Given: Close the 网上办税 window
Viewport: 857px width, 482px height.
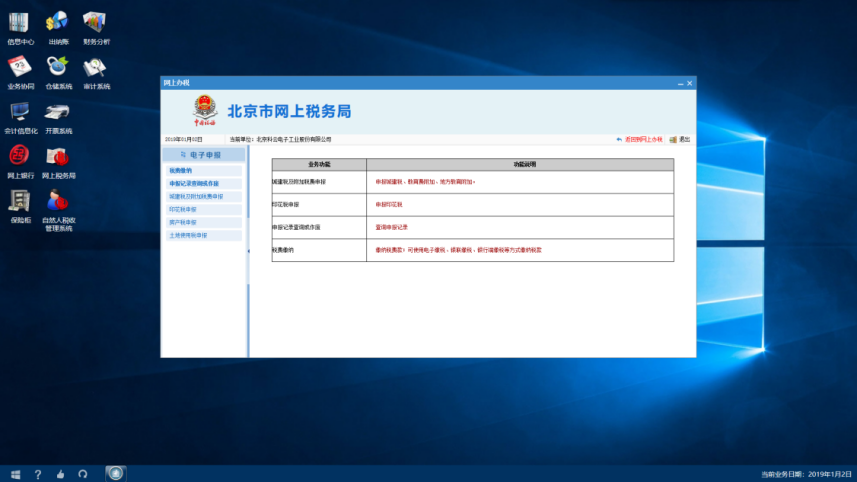Looking at the screenshot, I should (690, 83).
